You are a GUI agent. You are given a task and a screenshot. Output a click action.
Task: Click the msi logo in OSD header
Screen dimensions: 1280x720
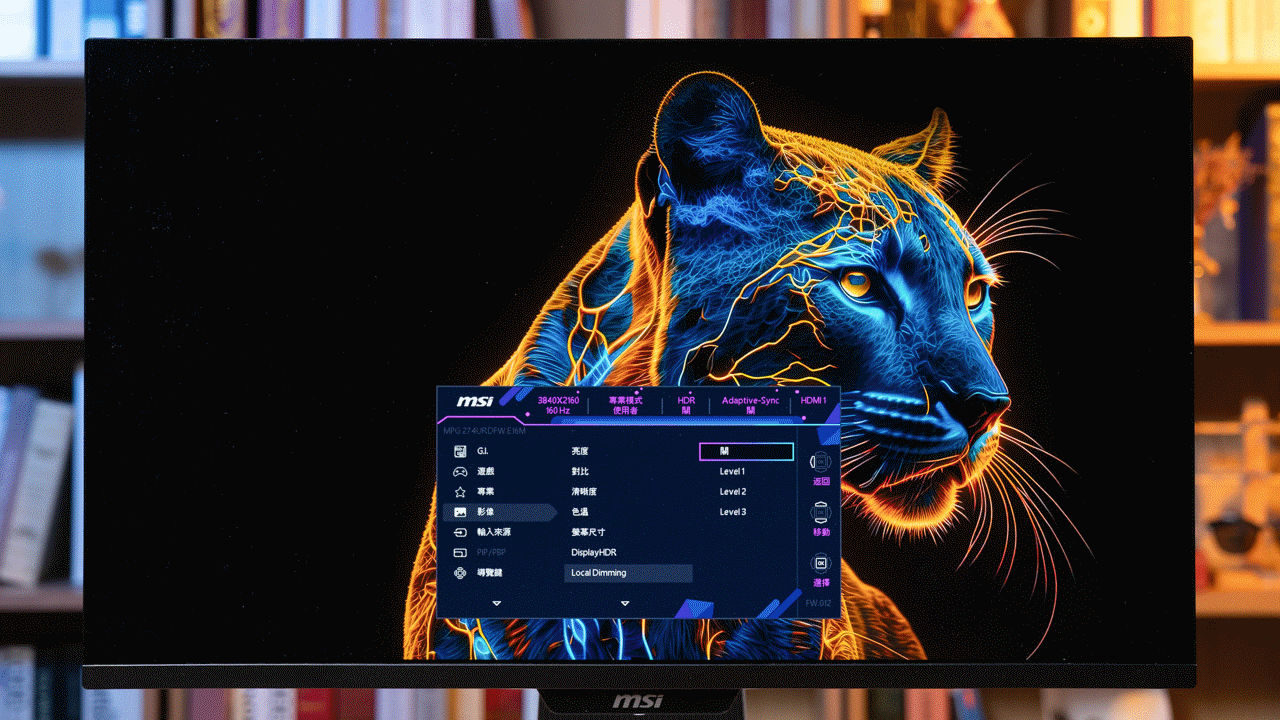pos(475,402)
